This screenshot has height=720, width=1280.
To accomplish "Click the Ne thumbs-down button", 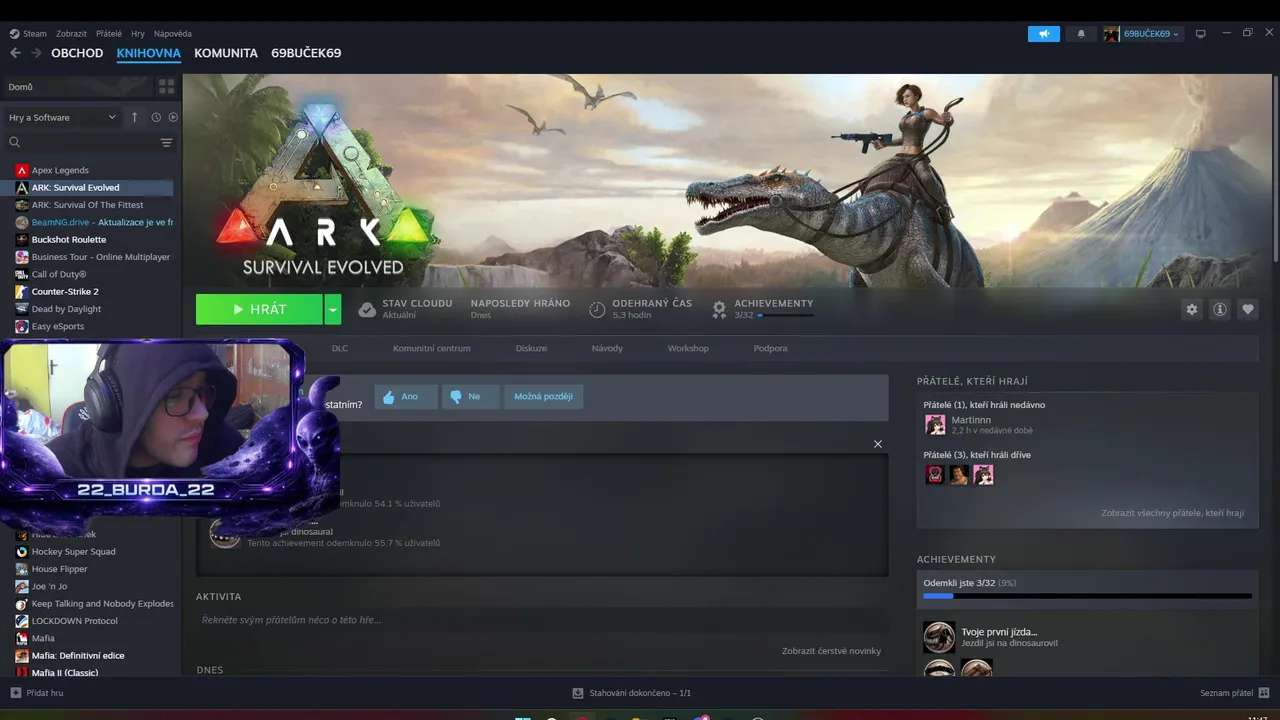I will tap(470, 397).
